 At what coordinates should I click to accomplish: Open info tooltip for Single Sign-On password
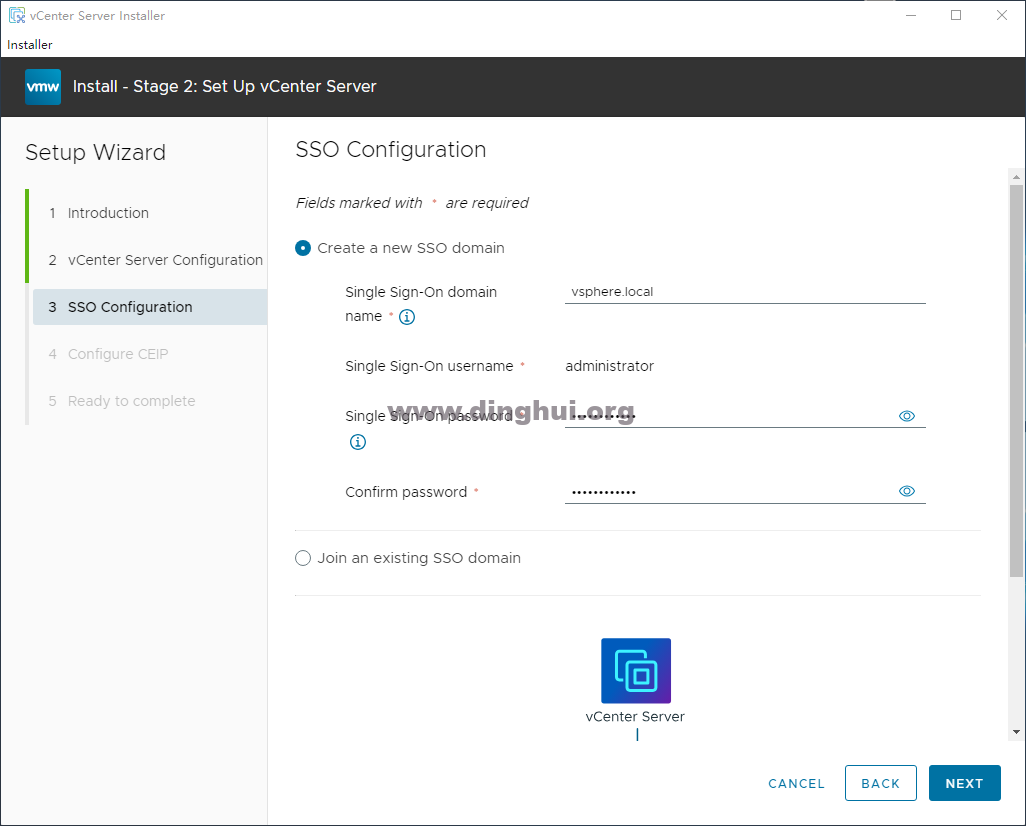[x=358, y=442]
